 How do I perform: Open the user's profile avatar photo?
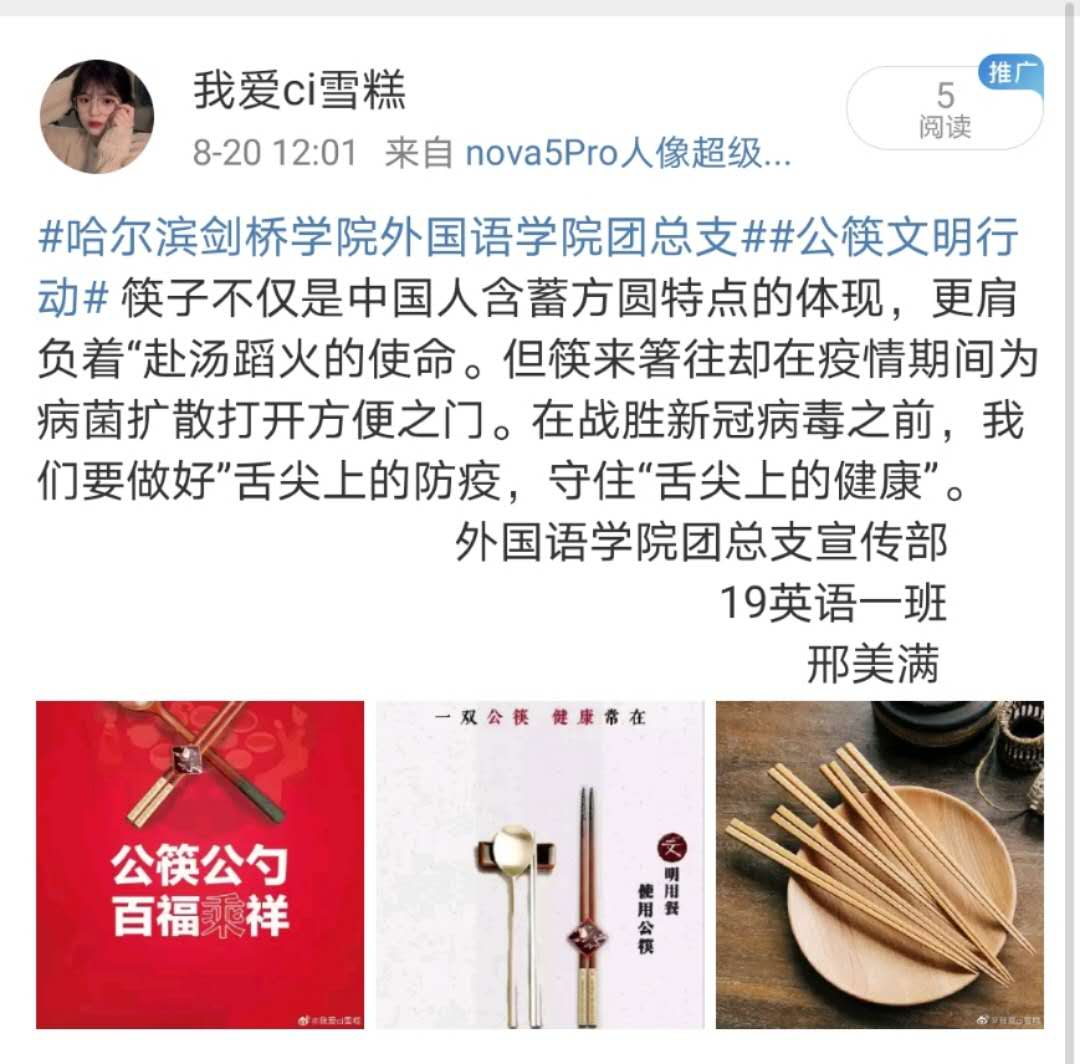pyautogui.click(x=96, y=116)
